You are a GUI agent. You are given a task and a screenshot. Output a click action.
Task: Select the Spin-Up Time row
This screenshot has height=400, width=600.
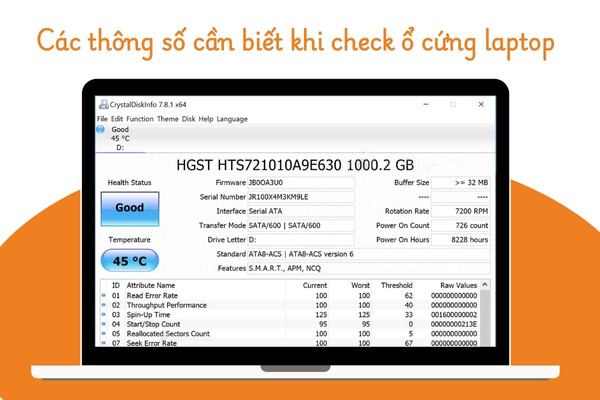coord(290,315)
